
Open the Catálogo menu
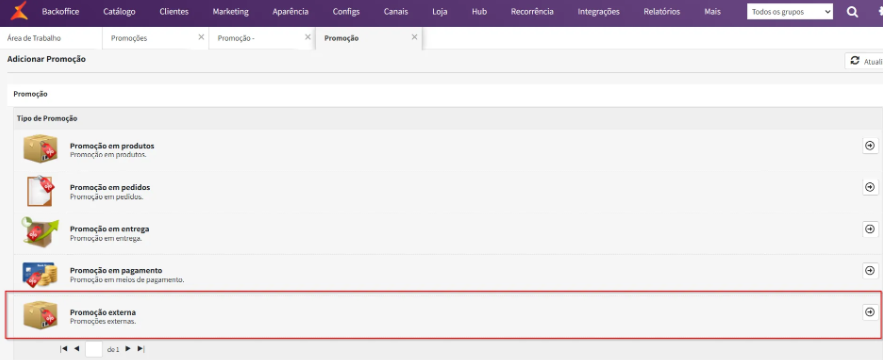pos(119,11)
